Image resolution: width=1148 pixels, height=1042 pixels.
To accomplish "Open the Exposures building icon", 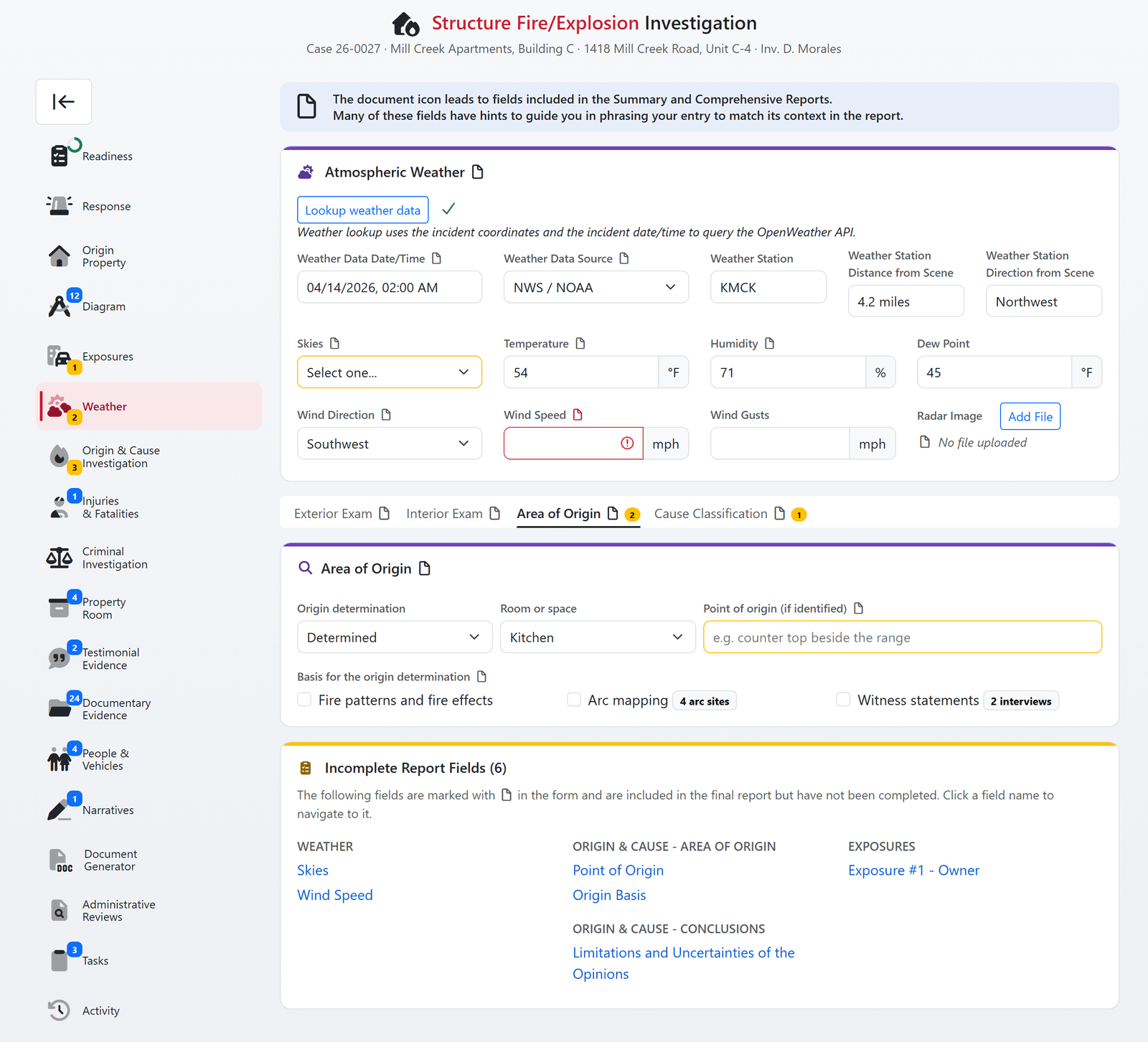I will [60, 357].
